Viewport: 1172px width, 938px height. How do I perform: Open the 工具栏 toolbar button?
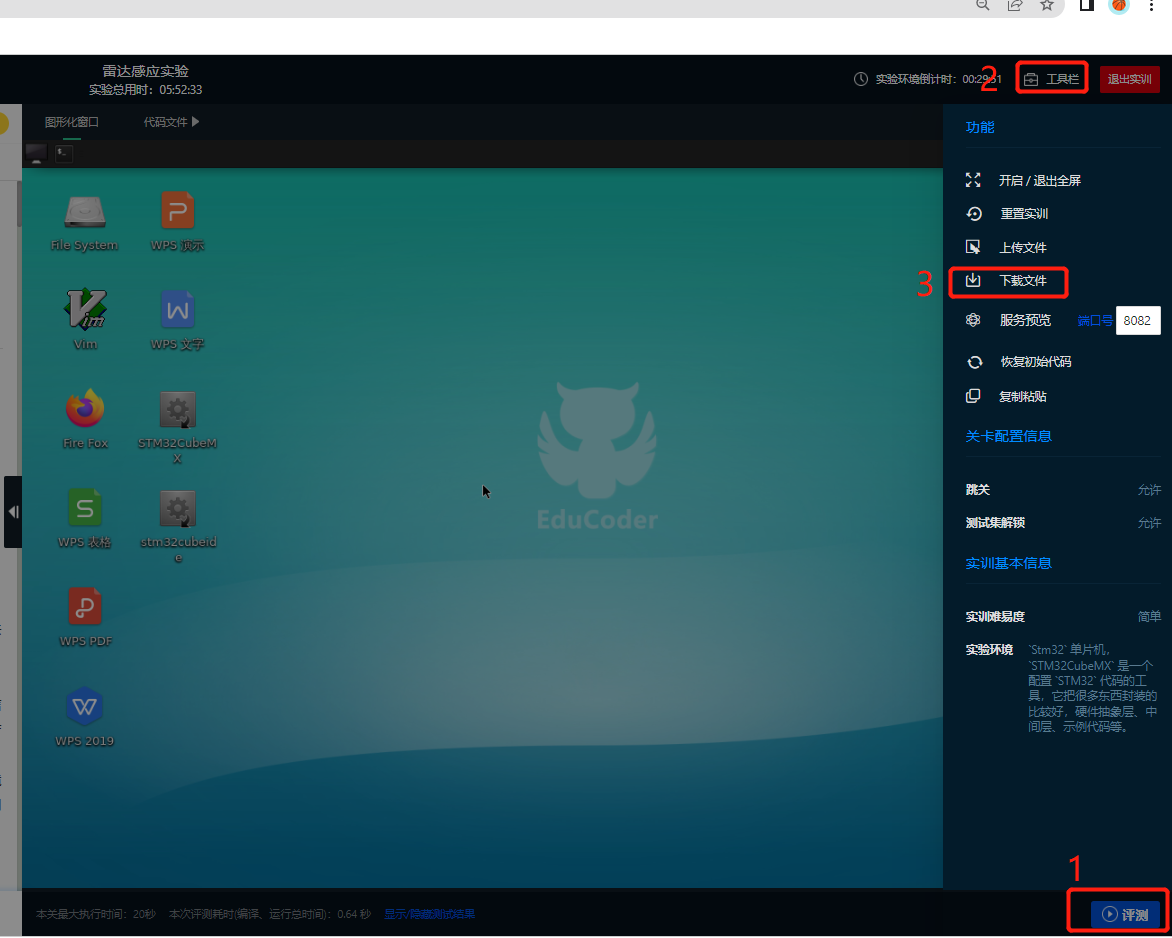[1052, 78]
